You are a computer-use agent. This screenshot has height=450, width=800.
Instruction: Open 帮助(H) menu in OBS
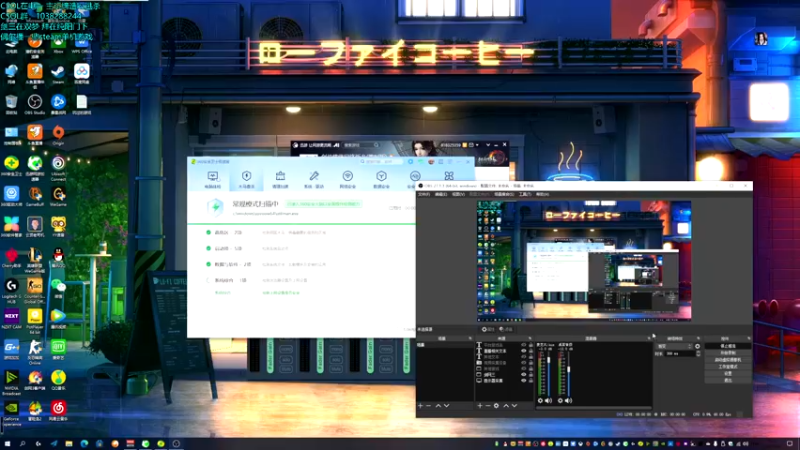point(542,194)
